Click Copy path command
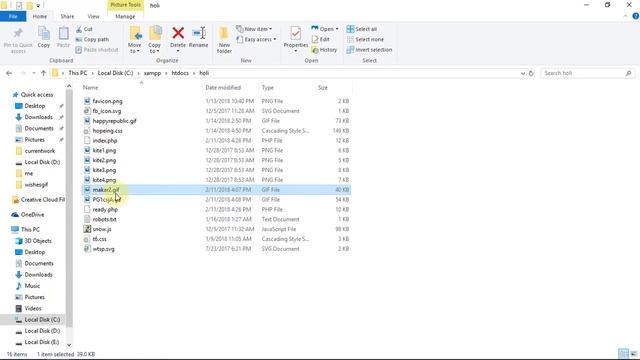The height and width of the screenshot is (360, 640). (92, 40)
